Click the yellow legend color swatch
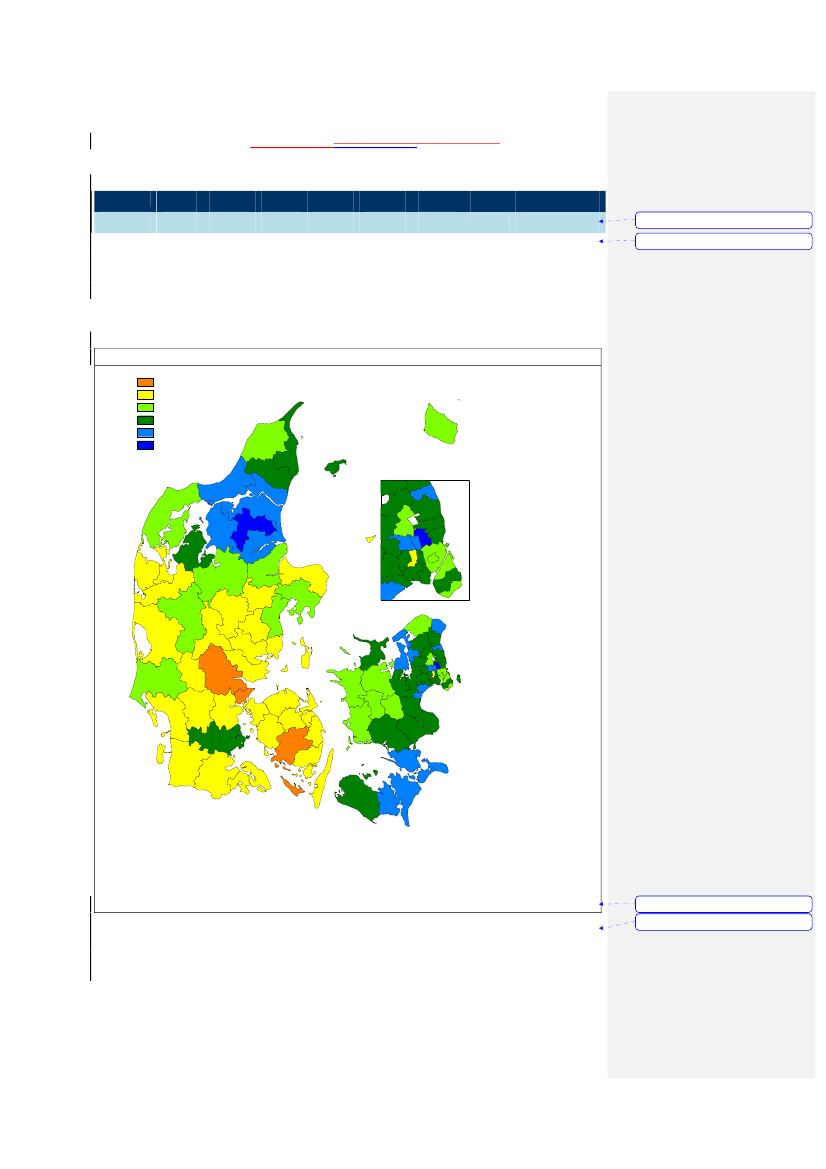 coord(145,395)
